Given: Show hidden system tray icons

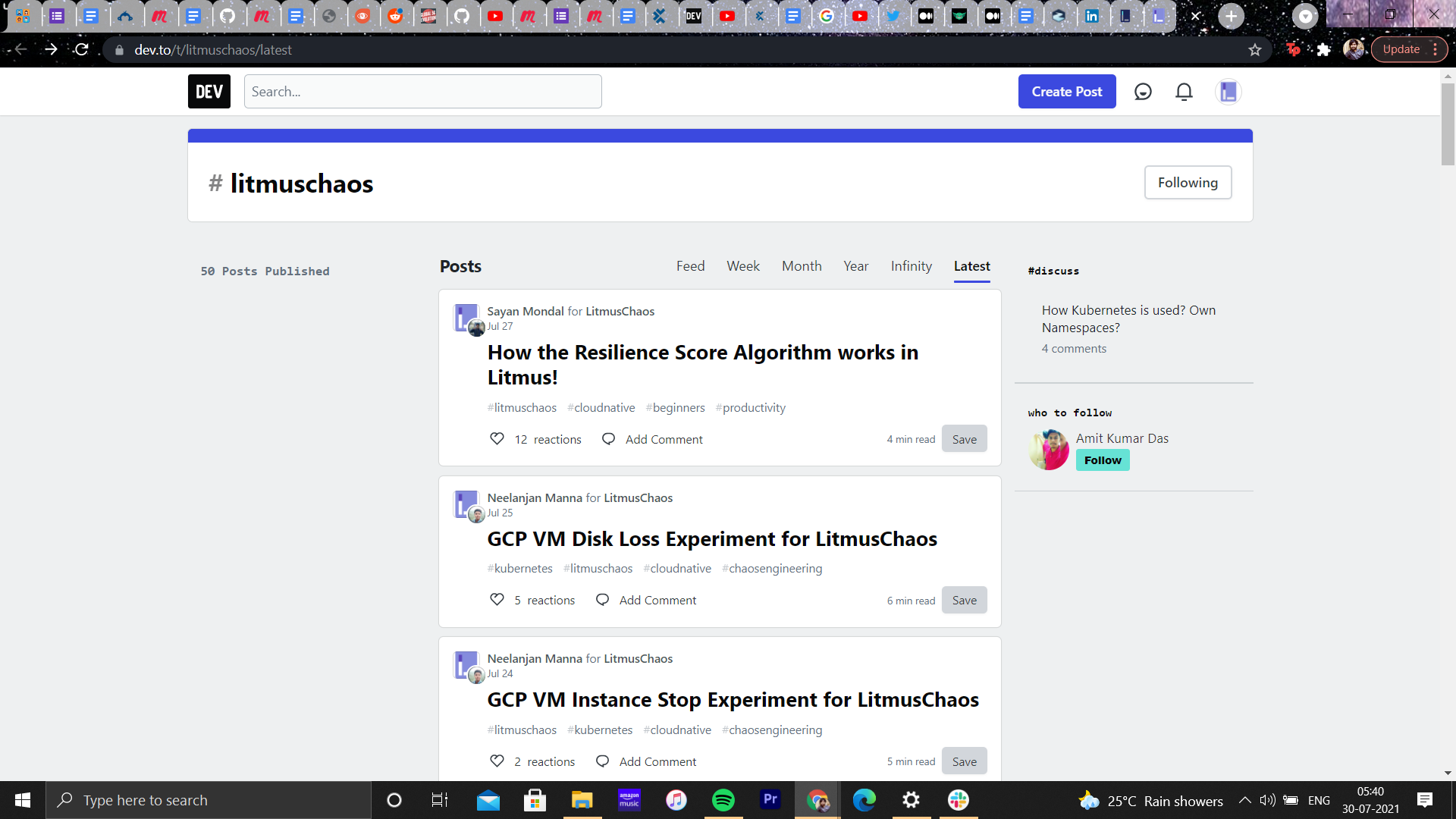Looking at the screenshot, I should [1244, 800].
